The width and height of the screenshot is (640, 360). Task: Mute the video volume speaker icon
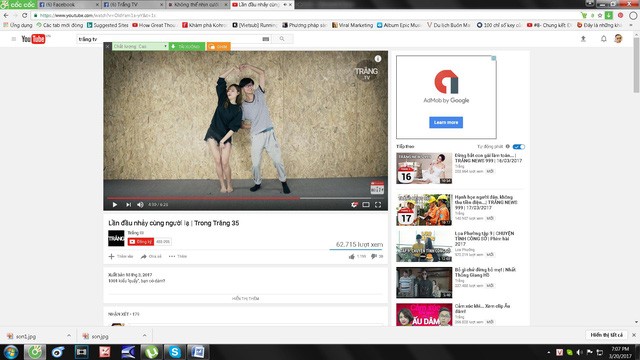click(140, 204)
